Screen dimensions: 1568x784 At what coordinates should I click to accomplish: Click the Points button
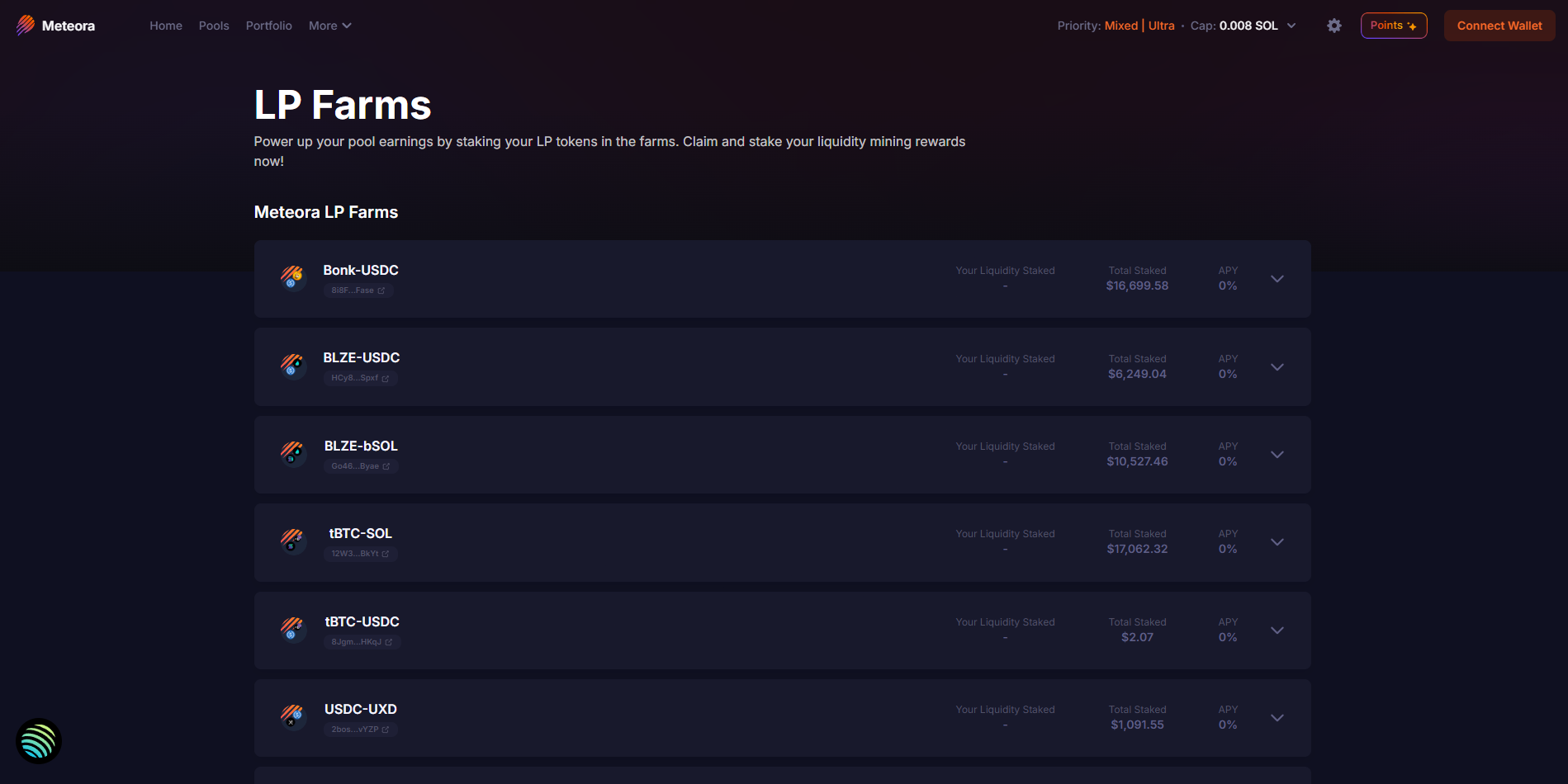1393,26
